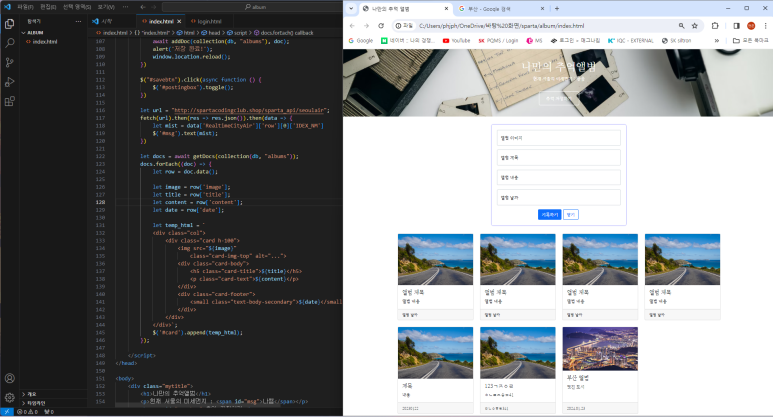773x417 pixels.
Task: Open Chrome tab search dropdown arrow
Action: [x=351, y=8]
